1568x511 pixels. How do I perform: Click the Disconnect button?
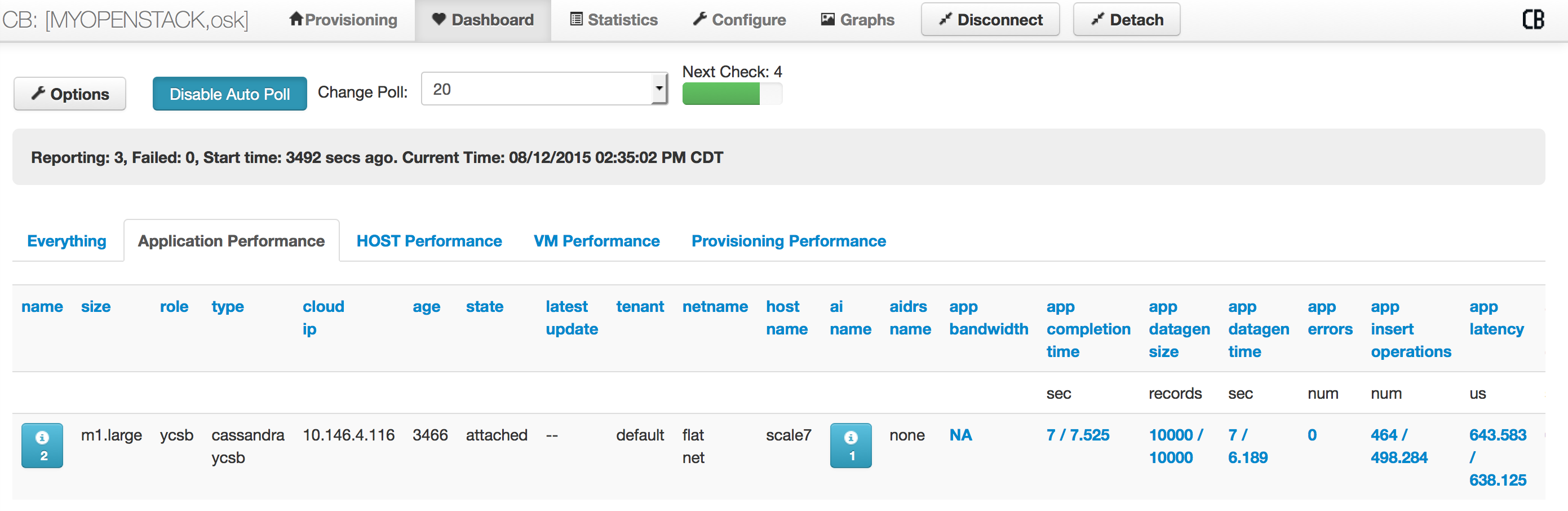(x=990, y=20)
